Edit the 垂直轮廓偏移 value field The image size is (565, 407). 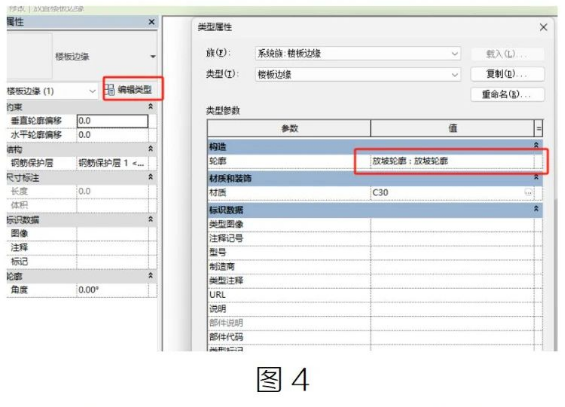[112, 121]
